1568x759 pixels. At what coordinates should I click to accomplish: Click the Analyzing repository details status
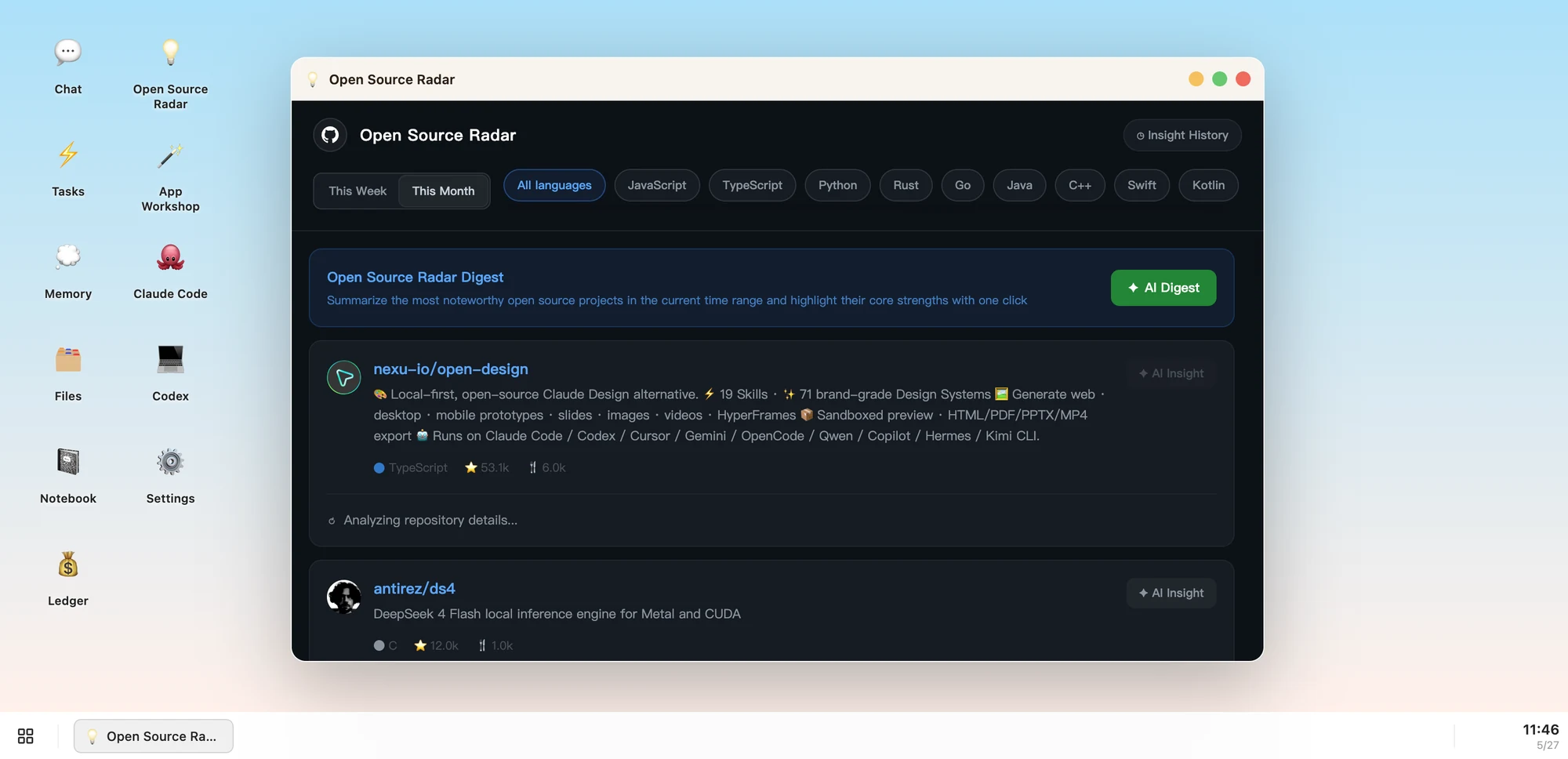(x=423, y=520)
